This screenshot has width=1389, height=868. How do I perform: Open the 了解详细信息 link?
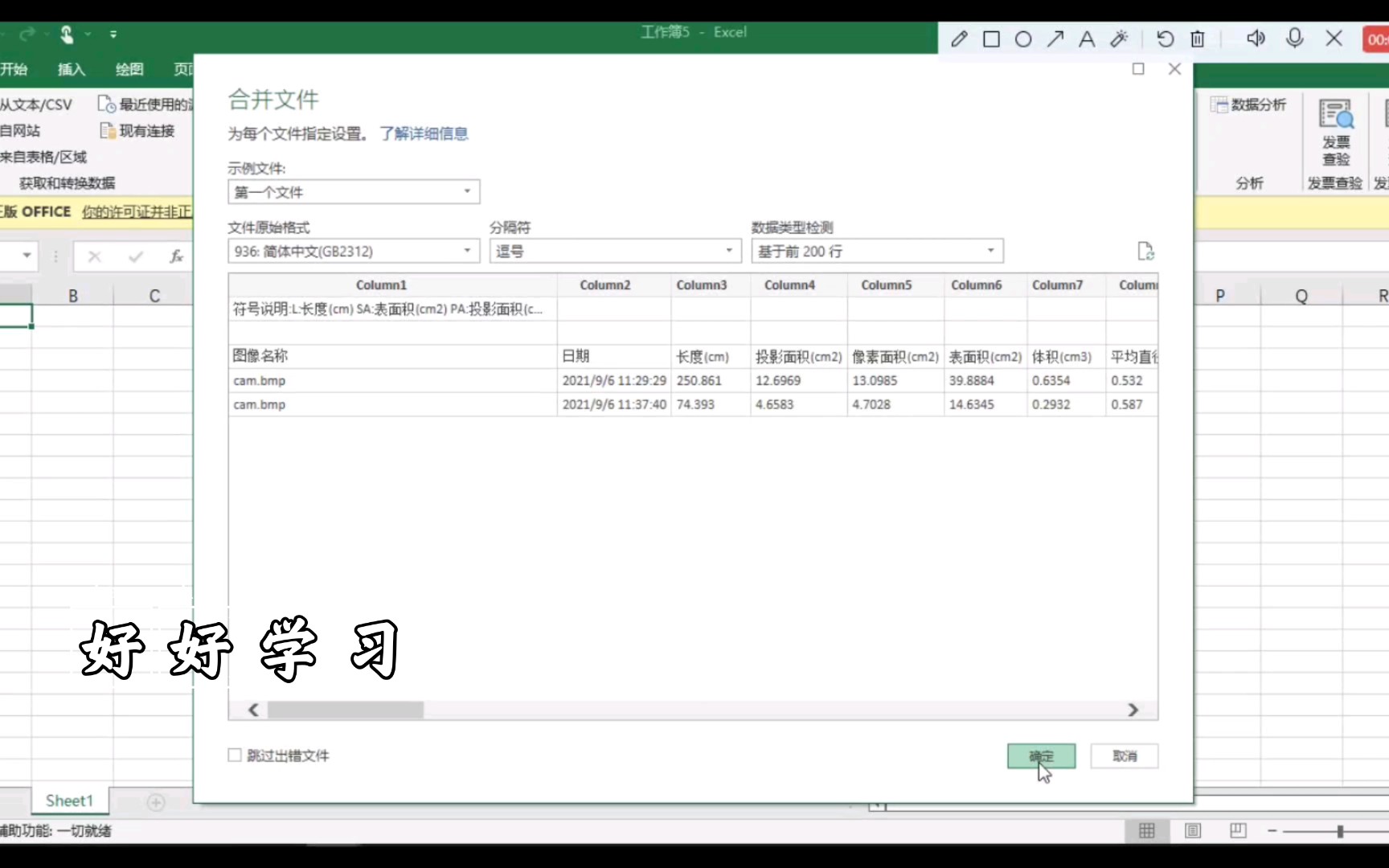(424, 133)
